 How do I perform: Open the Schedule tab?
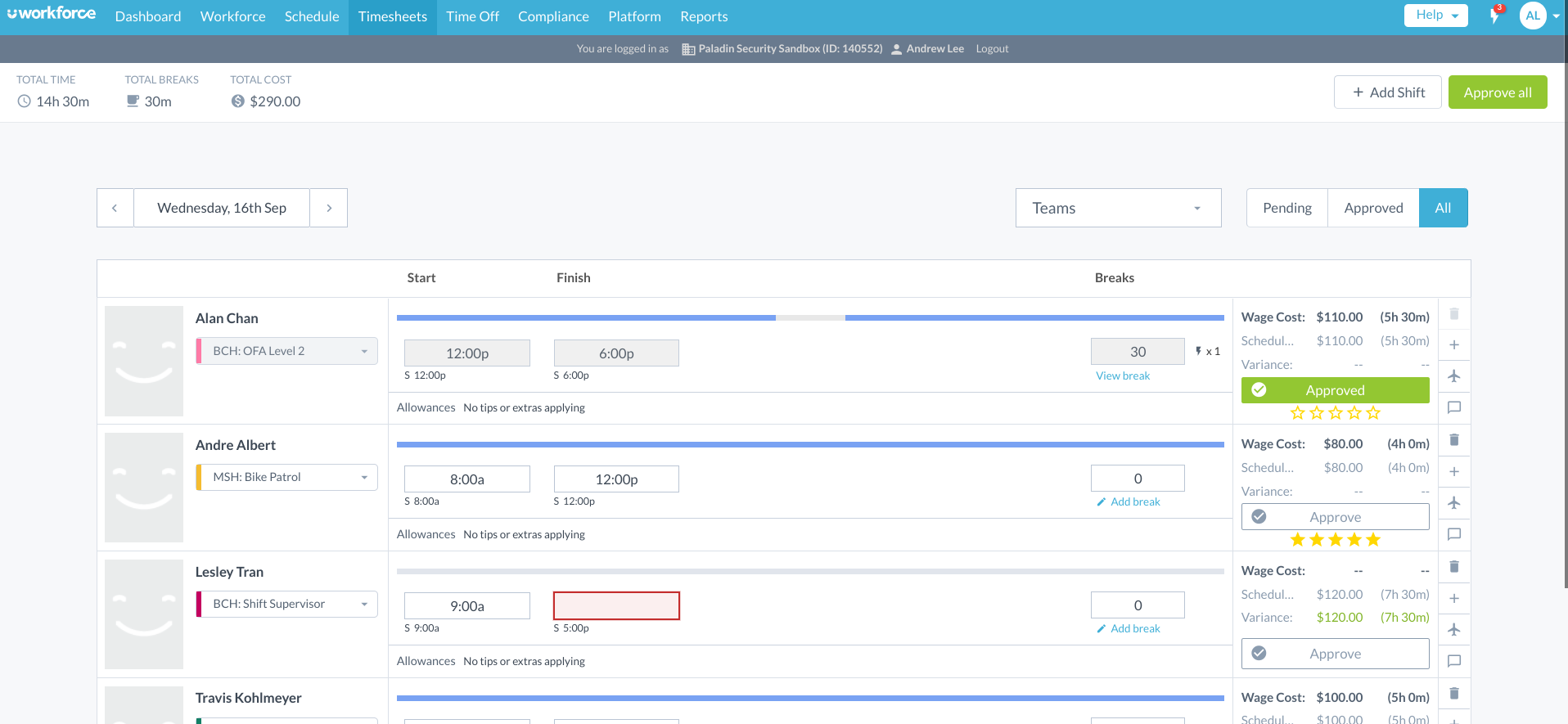click(312, 16)
